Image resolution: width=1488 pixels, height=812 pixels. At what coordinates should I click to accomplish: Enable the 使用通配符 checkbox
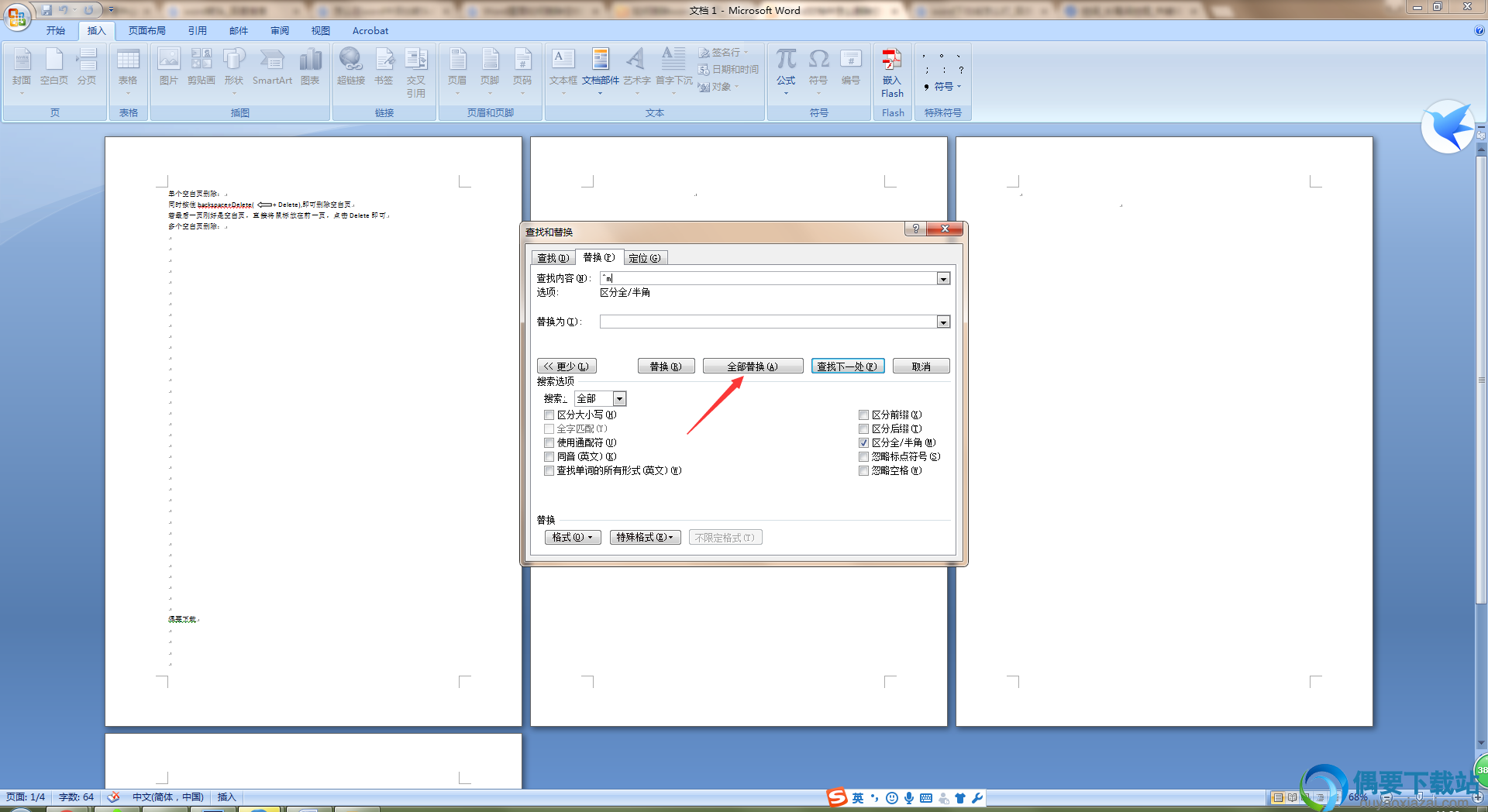549,443
